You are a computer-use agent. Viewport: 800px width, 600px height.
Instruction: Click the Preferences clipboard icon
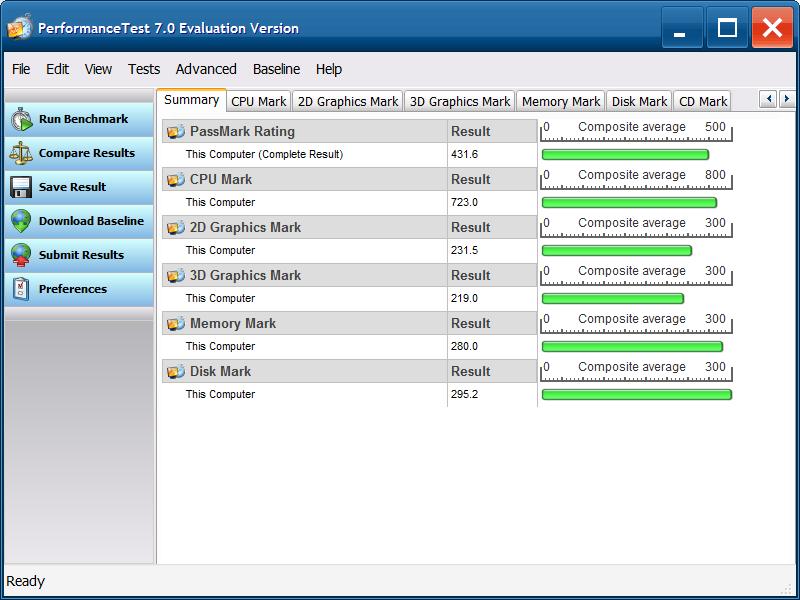point(21,289)
